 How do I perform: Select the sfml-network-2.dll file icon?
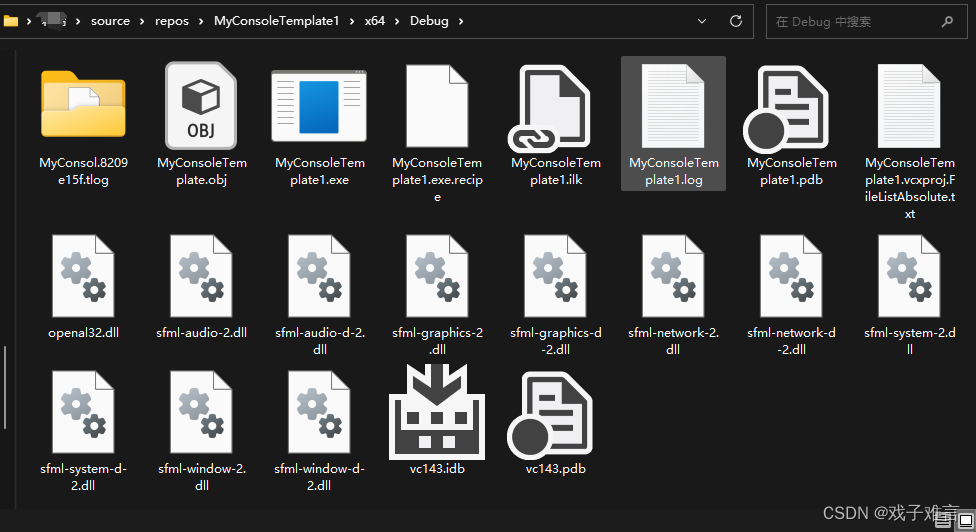673,276
